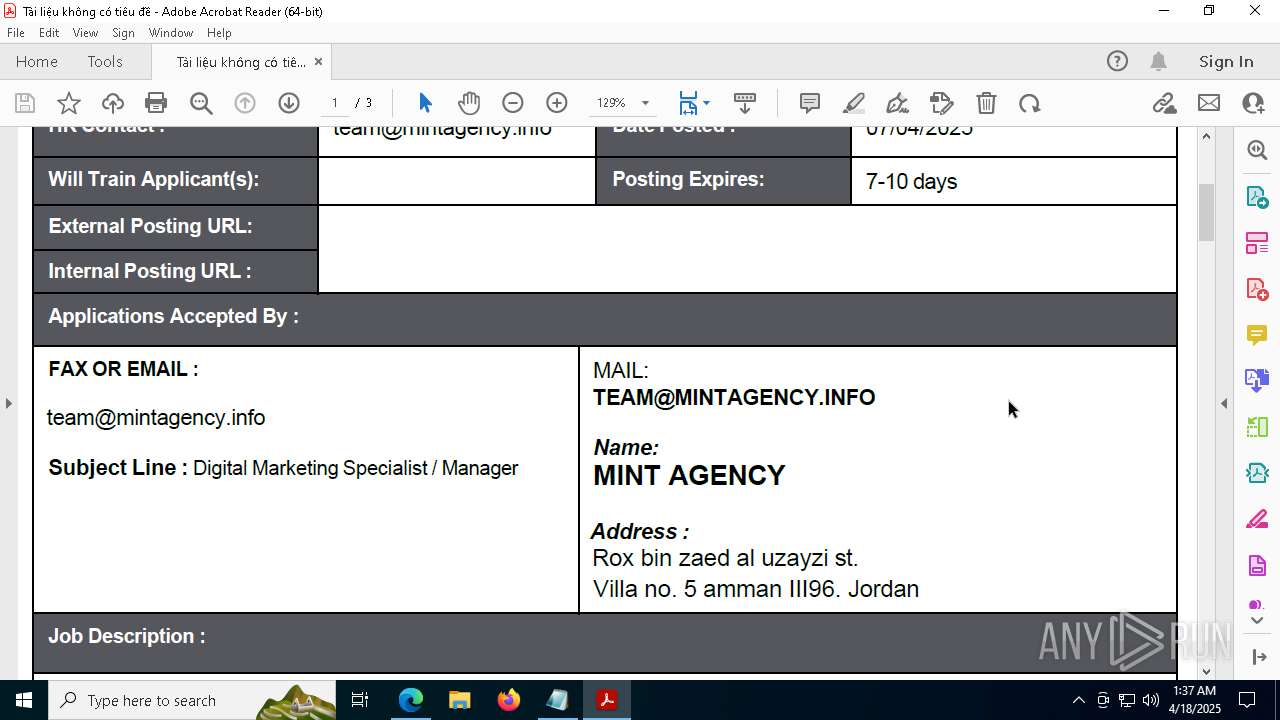Open the Sign document pen tool
The image size is (1280, 720).
click(x=897, y=103)
